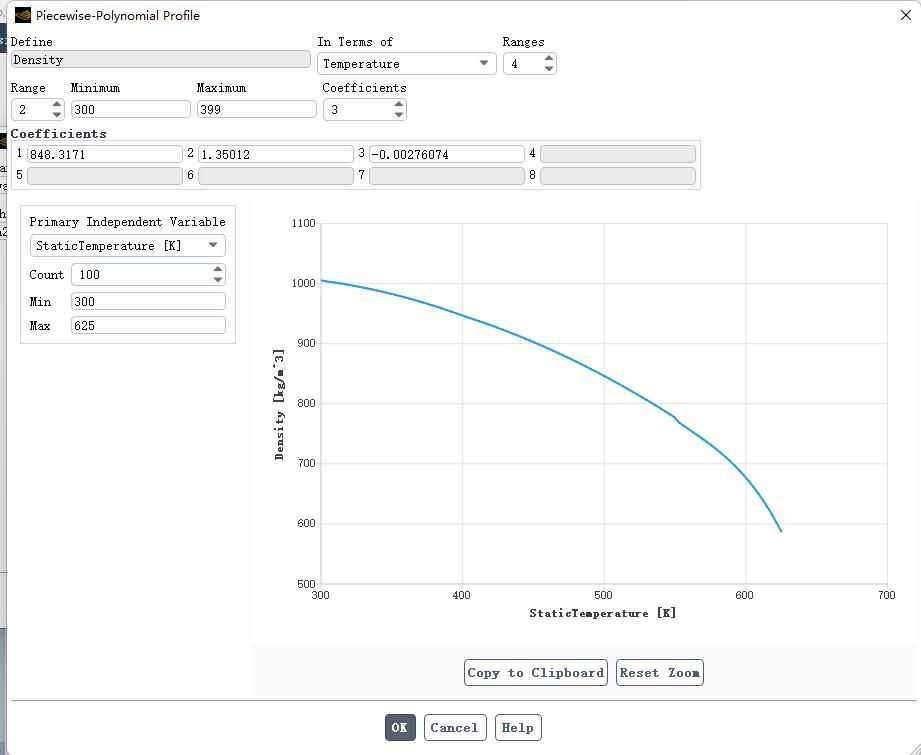This screenshot has width=921, height=755.
Task: Click the plot Max field showing 625
Action: (148, 325)
